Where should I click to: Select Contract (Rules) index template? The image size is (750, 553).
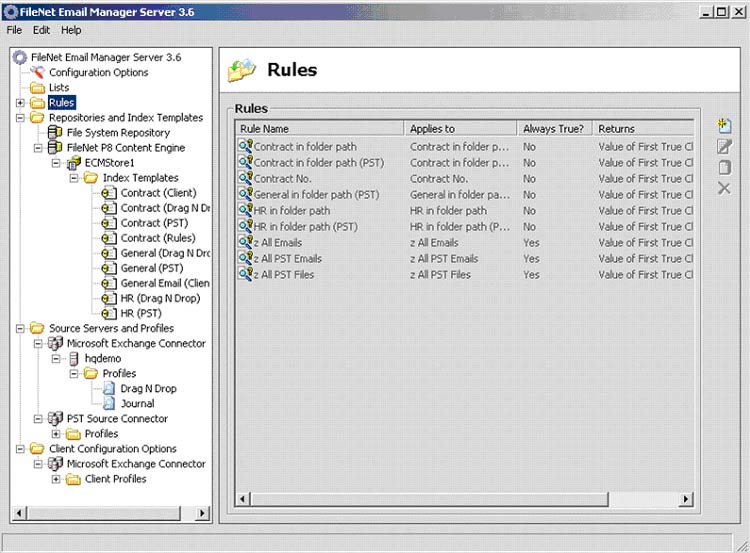coord(158,238)
